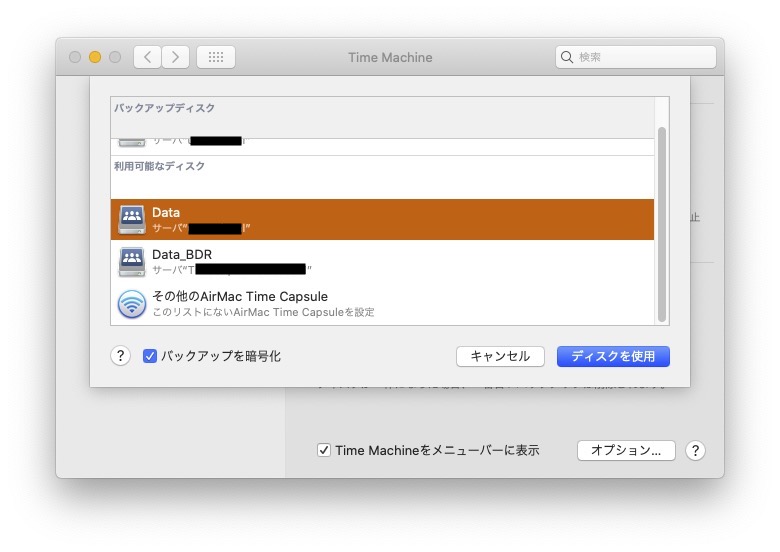This screenshot has height=552, width=780.
Task: Go forward with the right chevron button
Action: coord(175,57)
